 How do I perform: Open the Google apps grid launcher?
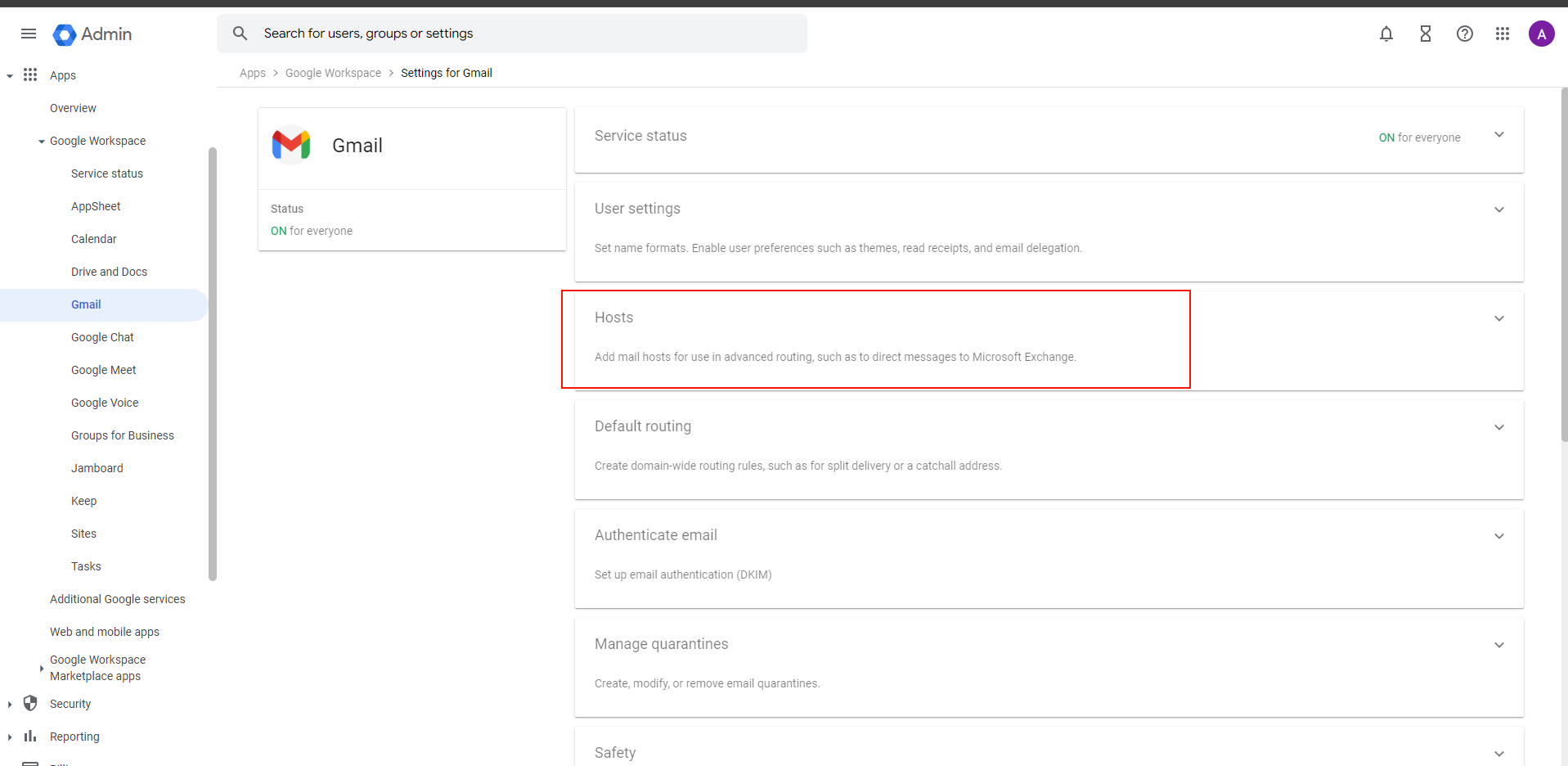(x=1502, y=34)
